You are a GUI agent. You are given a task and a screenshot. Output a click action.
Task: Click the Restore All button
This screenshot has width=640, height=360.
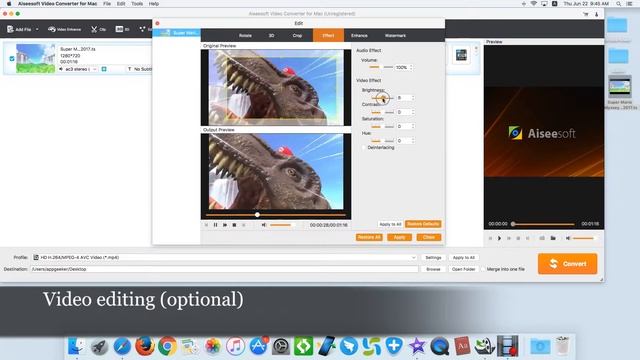[x=369, y=237]
